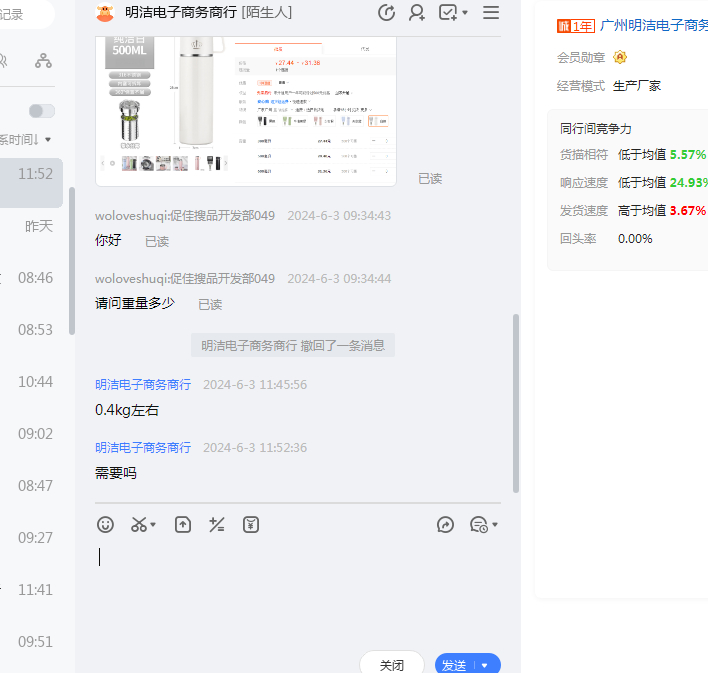Screen dimensions: 708x673
Task: Click the 发送 send button
Action: point(455,665)
